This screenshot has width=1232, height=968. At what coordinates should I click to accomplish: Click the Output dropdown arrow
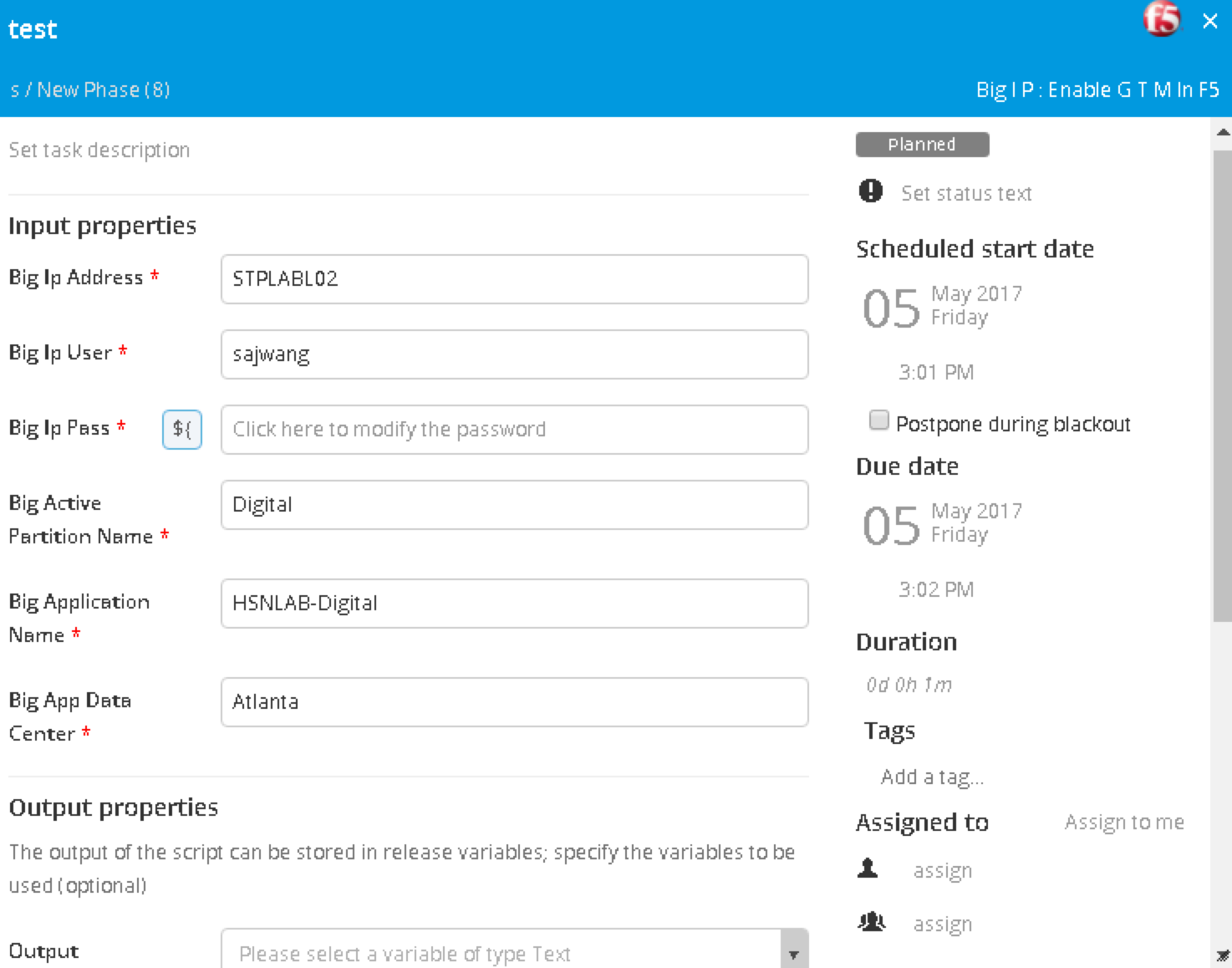pyautogui.click(x=793, y=953)
